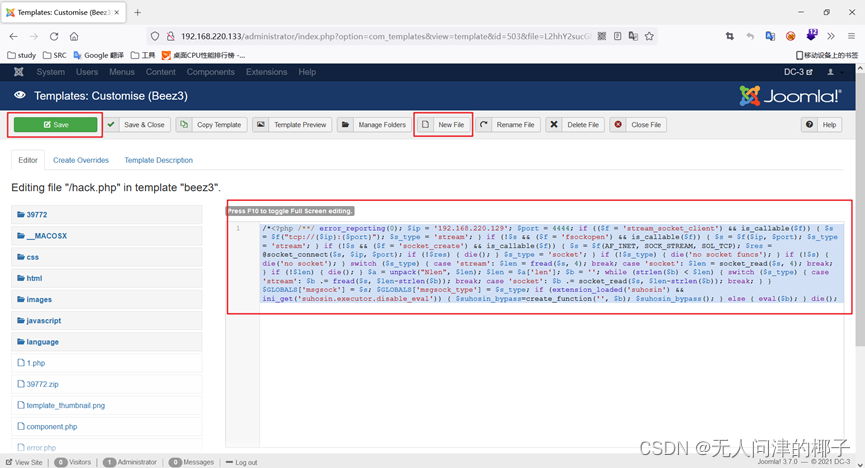Open the Menus menu

122,72
